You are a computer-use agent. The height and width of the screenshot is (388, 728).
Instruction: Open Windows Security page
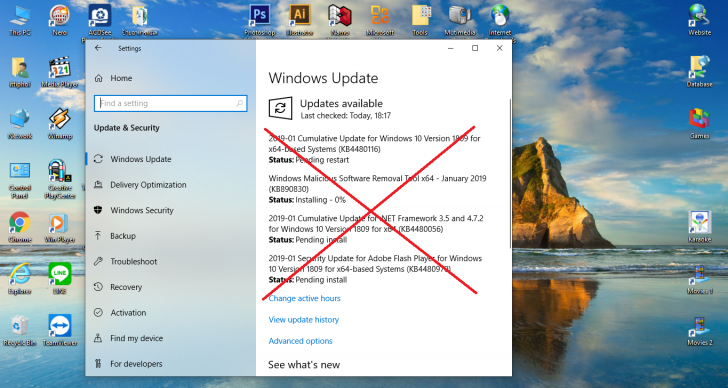(170, 210)
